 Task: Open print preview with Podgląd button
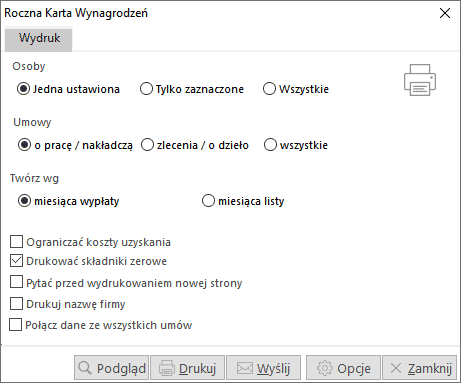click(x=112, y=368)
